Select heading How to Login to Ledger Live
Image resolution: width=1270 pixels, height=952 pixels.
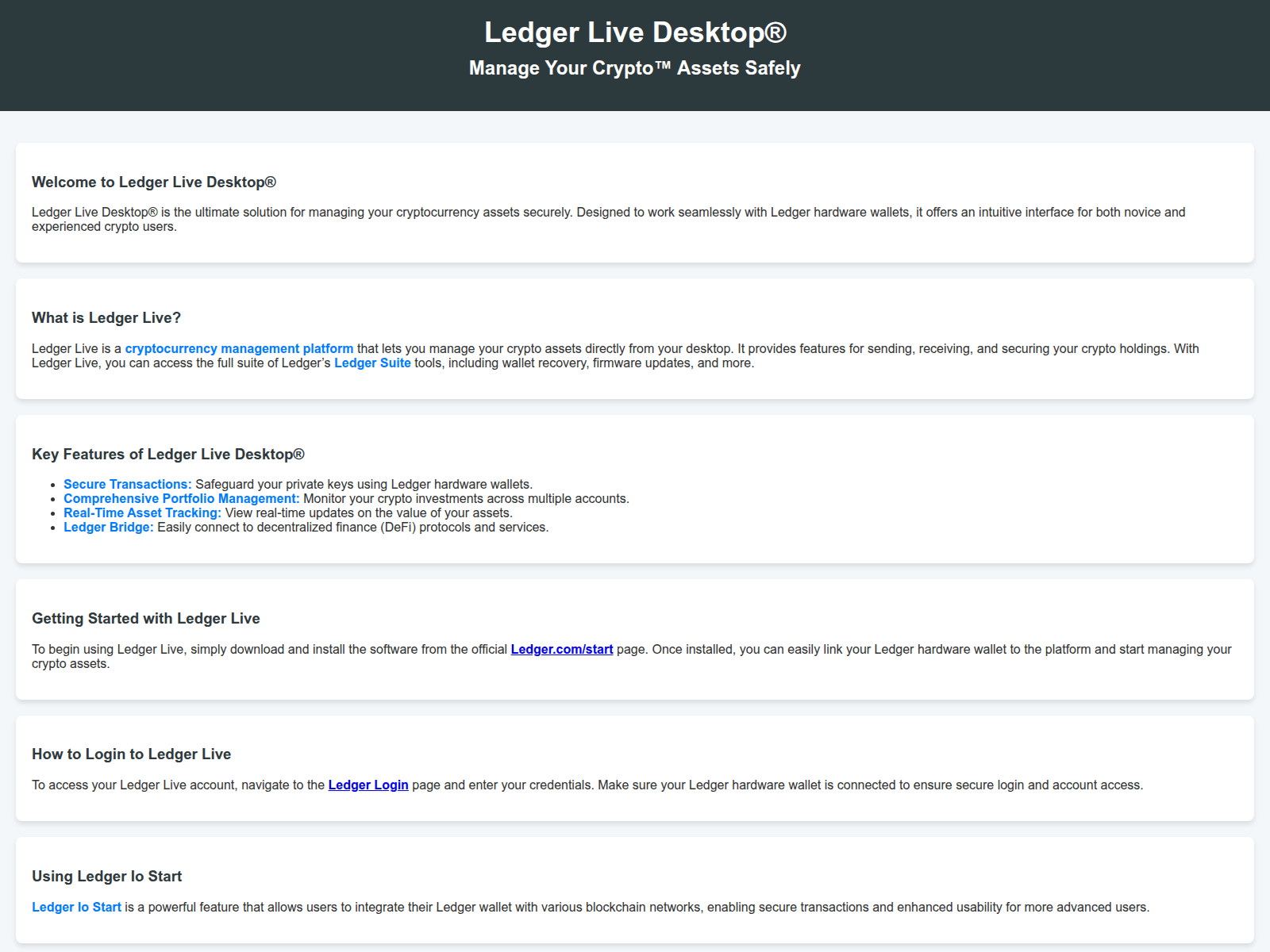(x=132, y=754)
